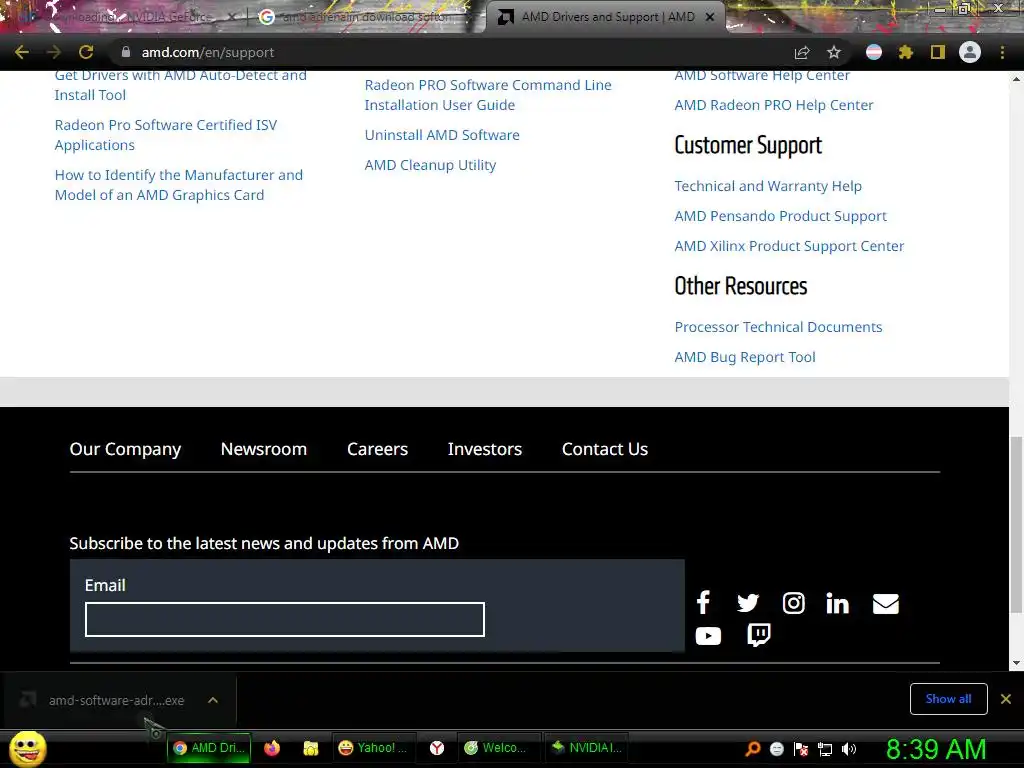Open Radeon PRO Software Command Line guide link
The width and height of the screenshot is (1024, 768).
488,95
